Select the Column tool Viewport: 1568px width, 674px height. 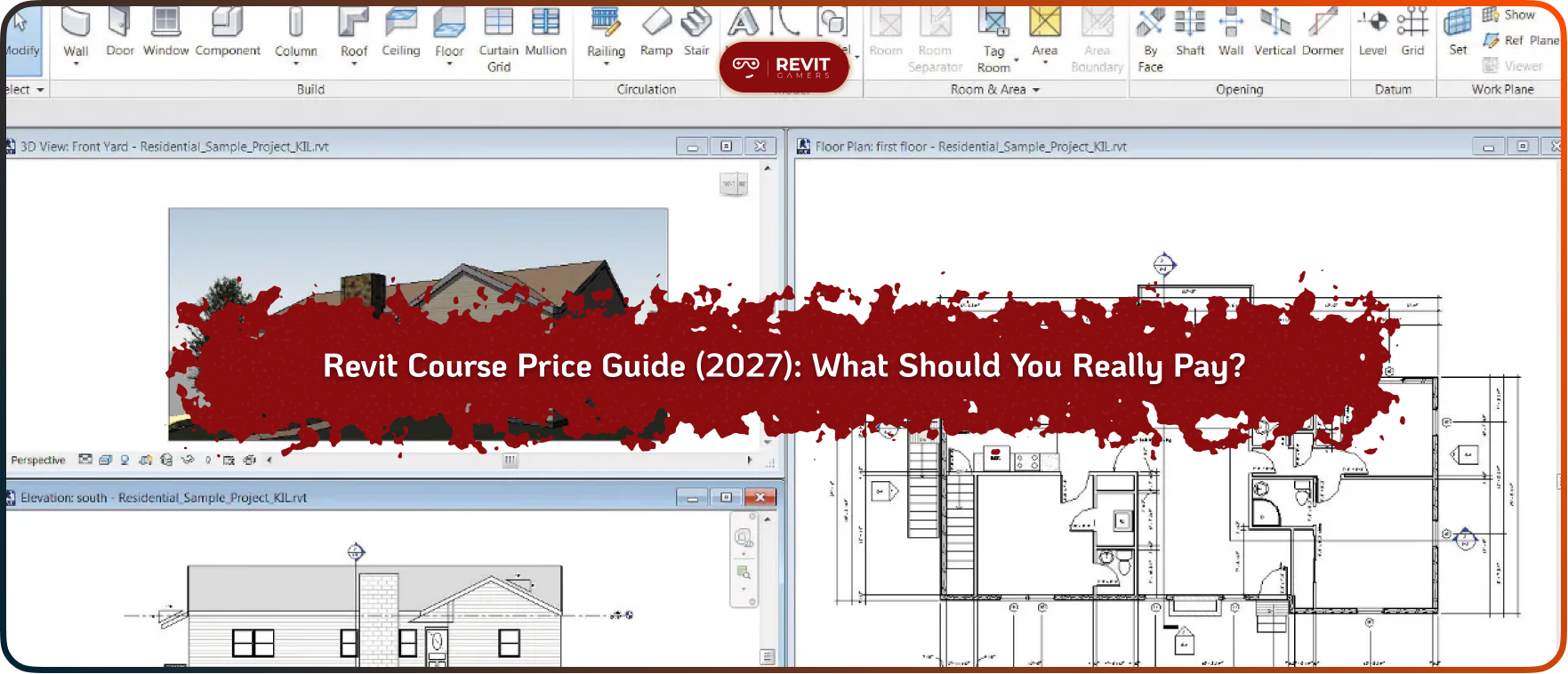[296, 32]
